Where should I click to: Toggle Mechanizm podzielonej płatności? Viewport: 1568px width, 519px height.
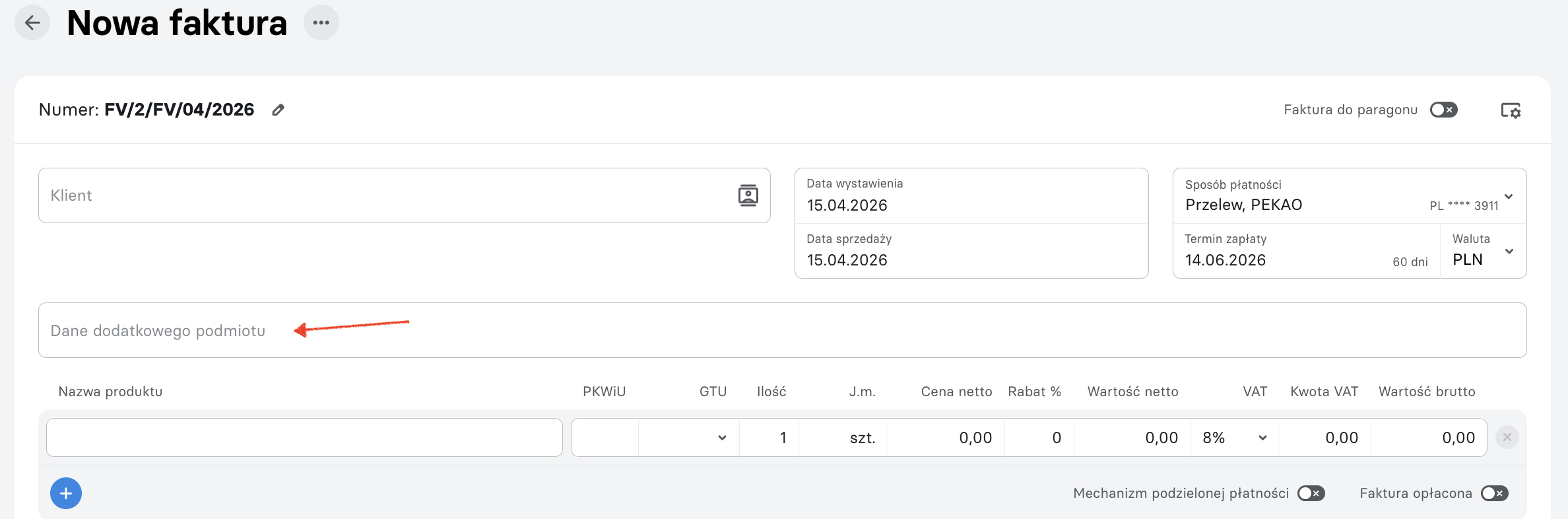[1311, 493]
